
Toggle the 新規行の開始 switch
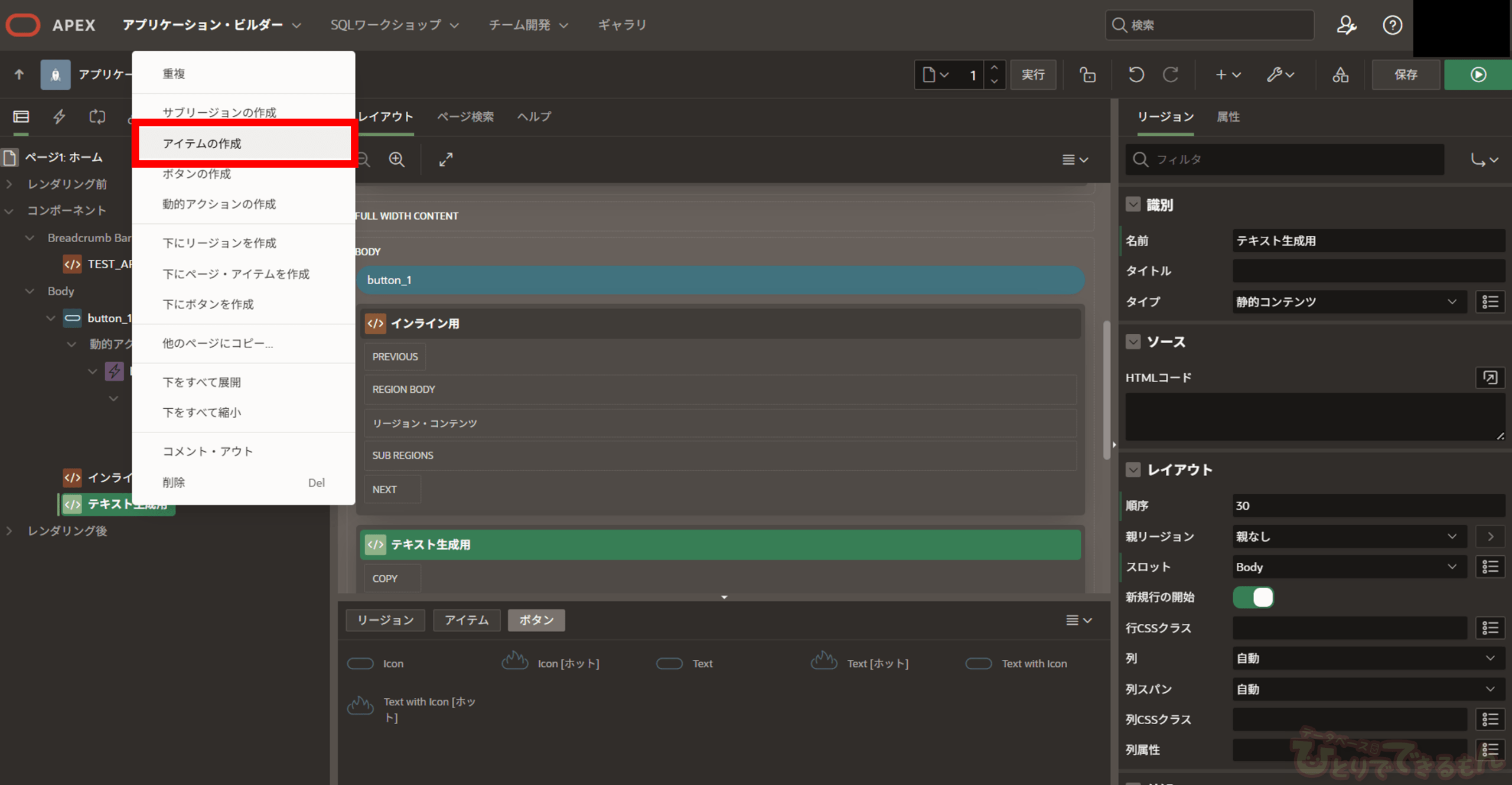pyautogui.click(x=1253, y=597)
